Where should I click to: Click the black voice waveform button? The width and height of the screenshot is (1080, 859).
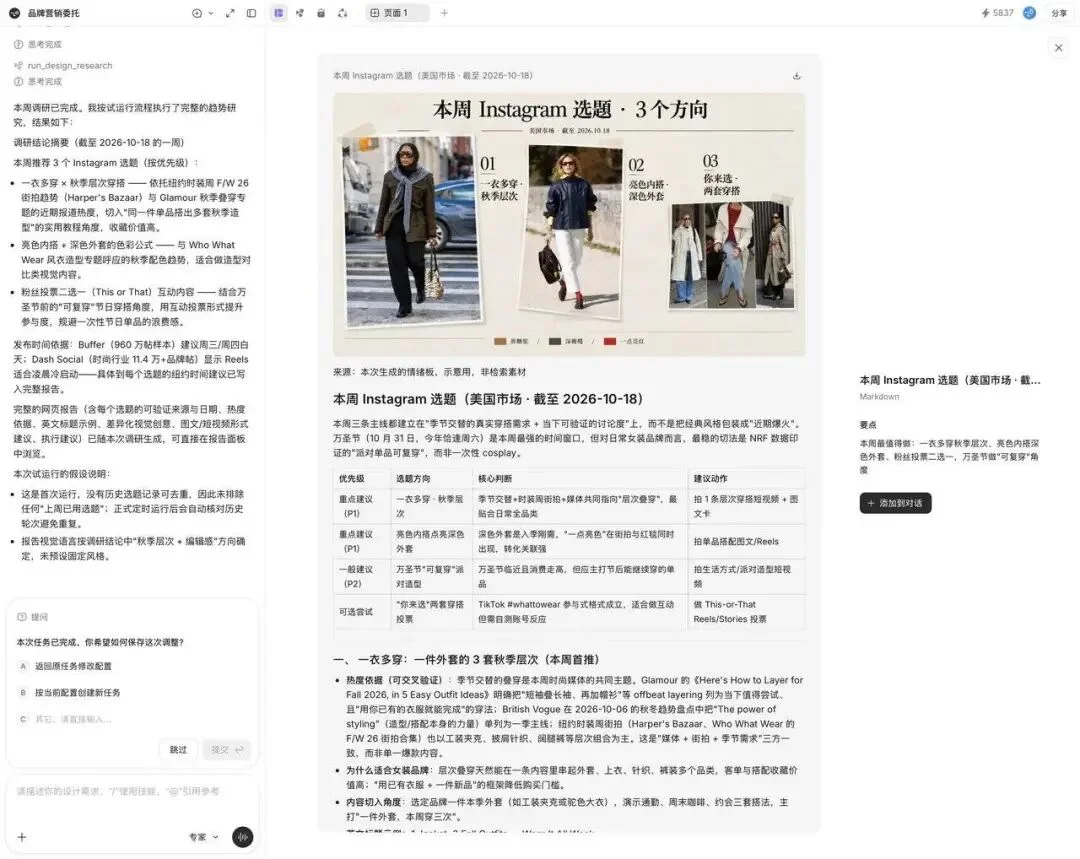point(242,837)
